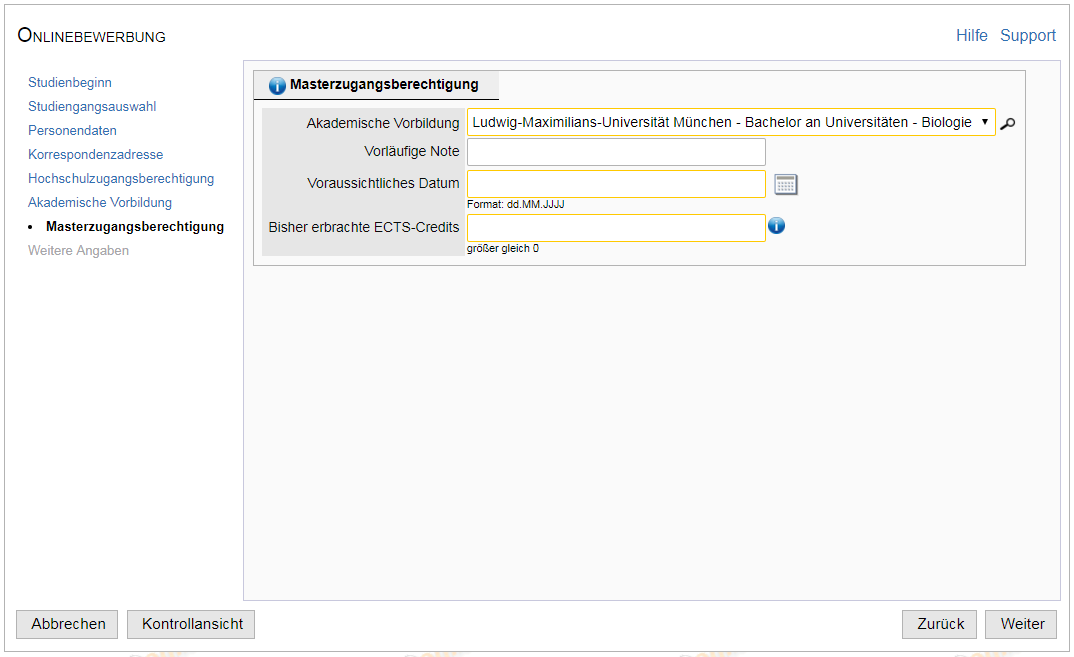Open Personendaten section in sidebar
Image resolution: width=1074 pixels, height=657 pixels.
coord(72,131)
